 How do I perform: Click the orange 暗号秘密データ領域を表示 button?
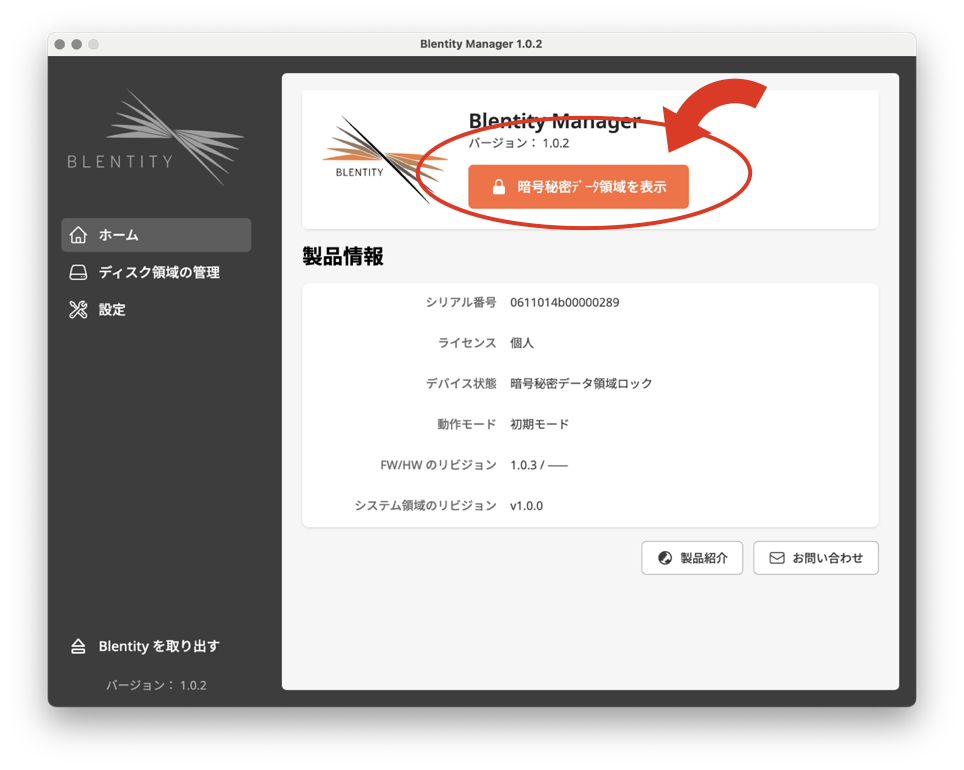(578, 186)
